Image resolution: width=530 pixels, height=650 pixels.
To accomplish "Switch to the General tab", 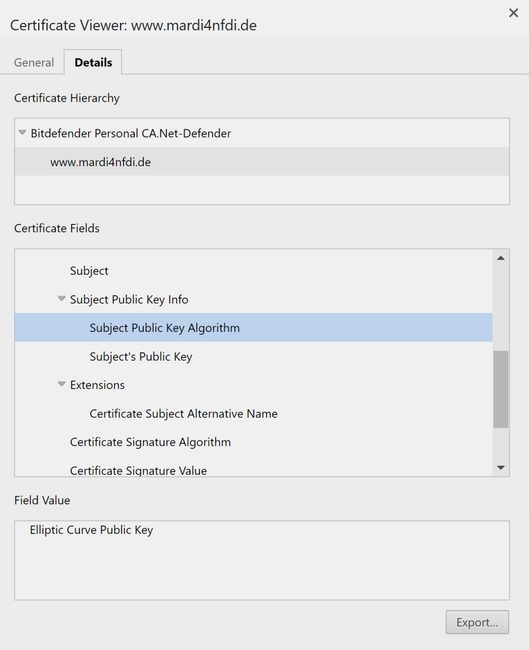I will (x=34, y=63).
